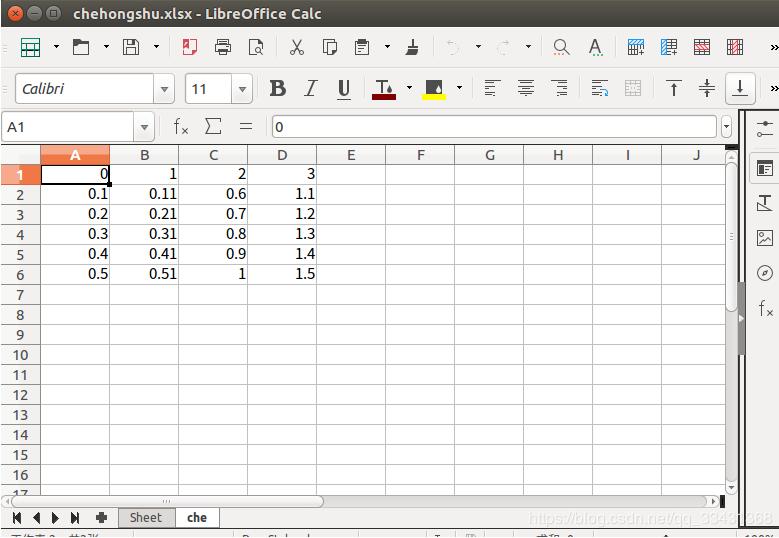The image size is (779, 538).
Task: Click the Copy icon
Action: pos(330,47)
